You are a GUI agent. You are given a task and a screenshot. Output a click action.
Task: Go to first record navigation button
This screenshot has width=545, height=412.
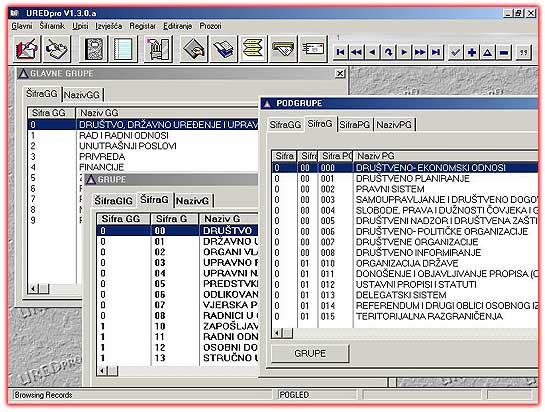[x=341, y=52]
